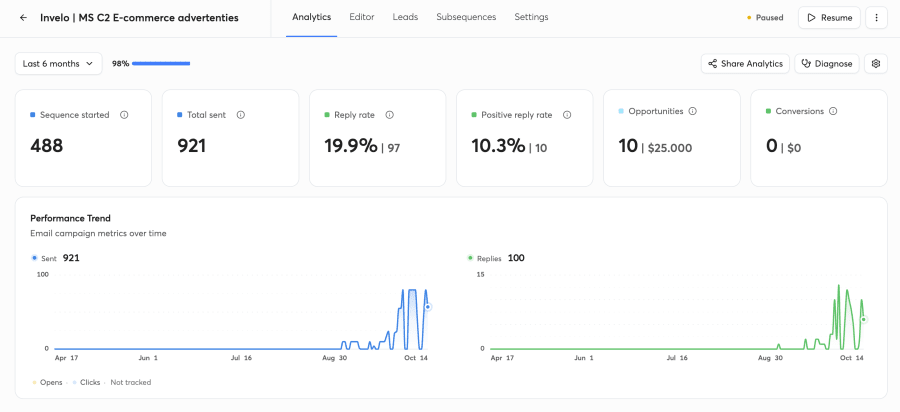The width and height of the screenshot is (900, 412).
Task: Select the Positive reply rate 10.3% card
Action: tap(525, 138)
